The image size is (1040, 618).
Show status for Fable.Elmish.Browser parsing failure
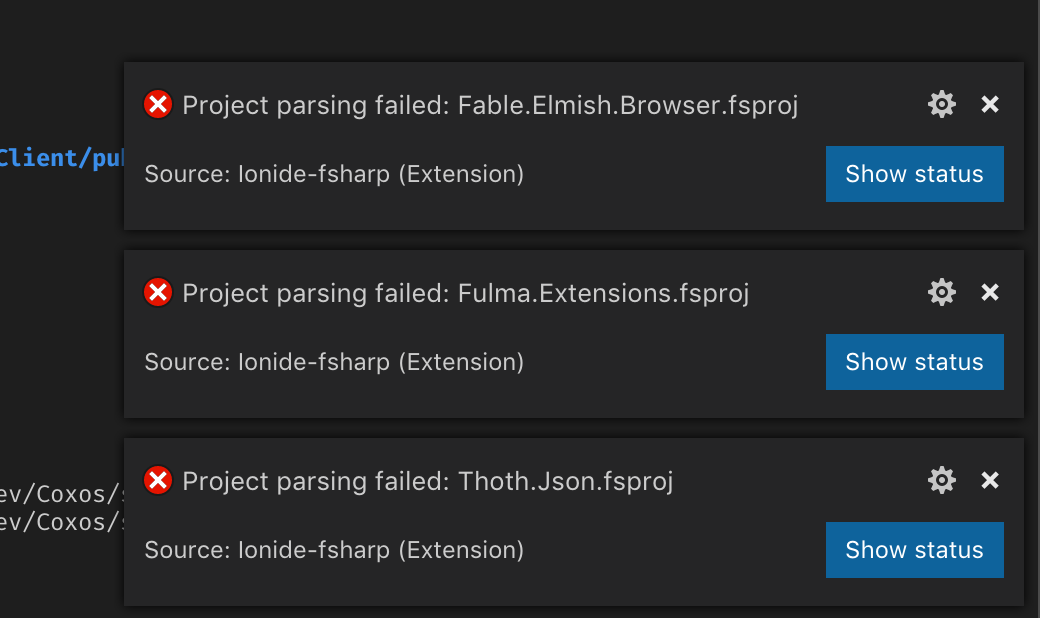click(914, 174)
